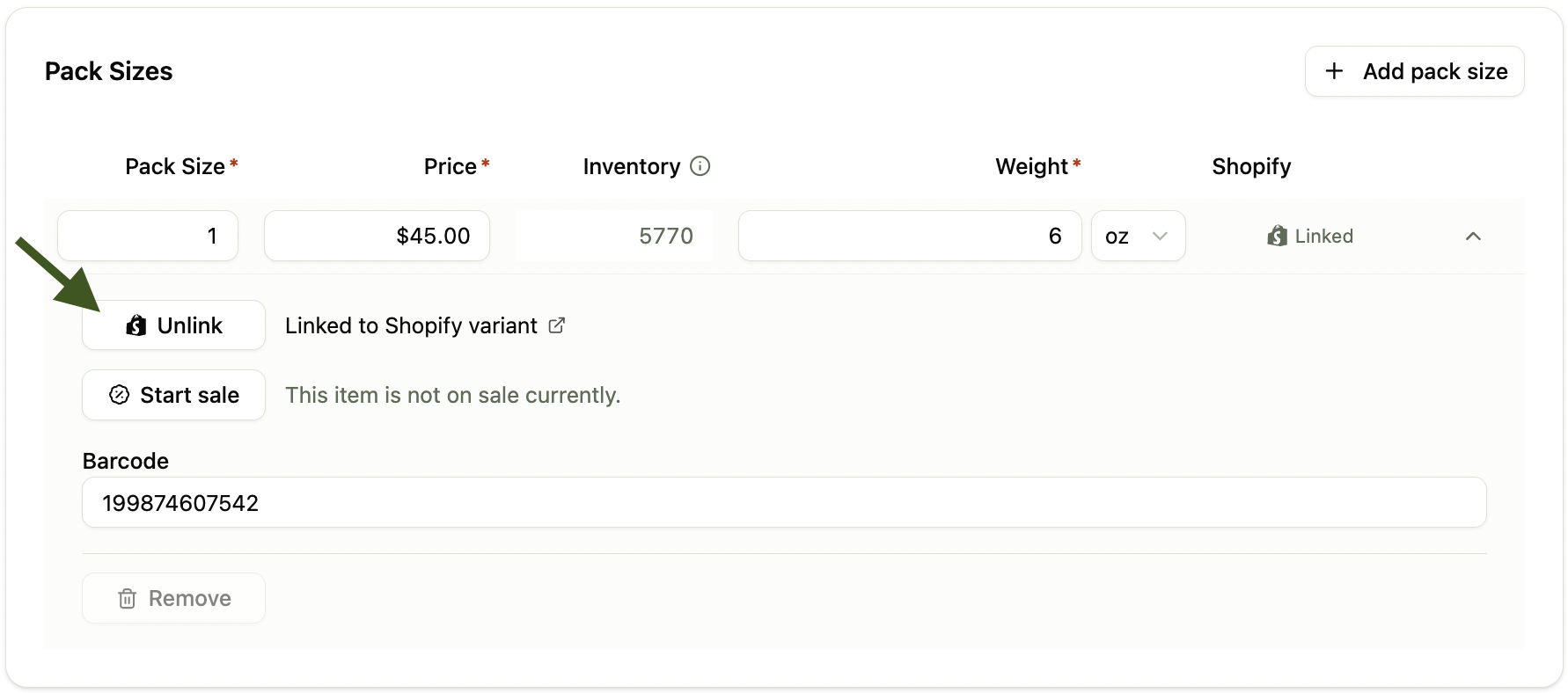Click the dropdown arrow beside oz
This screenshot has height=693, width=1568.
[1160, 236]
